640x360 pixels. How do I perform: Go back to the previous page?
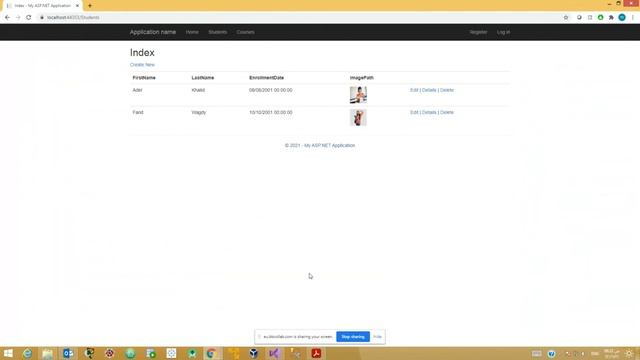click(7, 18)
